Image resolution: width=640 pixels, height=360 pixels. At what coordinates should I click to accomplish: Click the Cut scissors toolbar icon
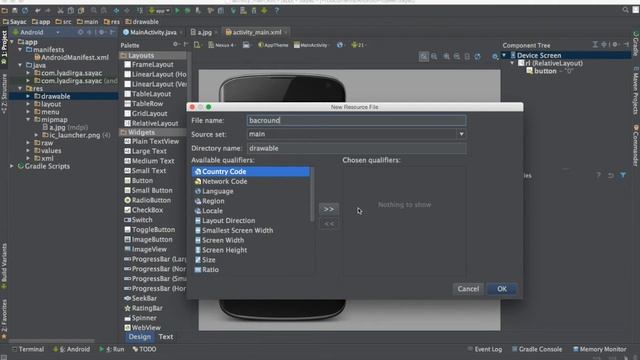(x=60, y=11)
